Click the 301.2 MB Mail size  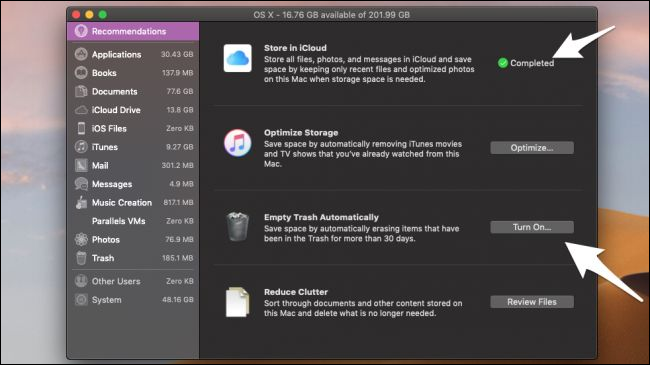tap(177, 165)
